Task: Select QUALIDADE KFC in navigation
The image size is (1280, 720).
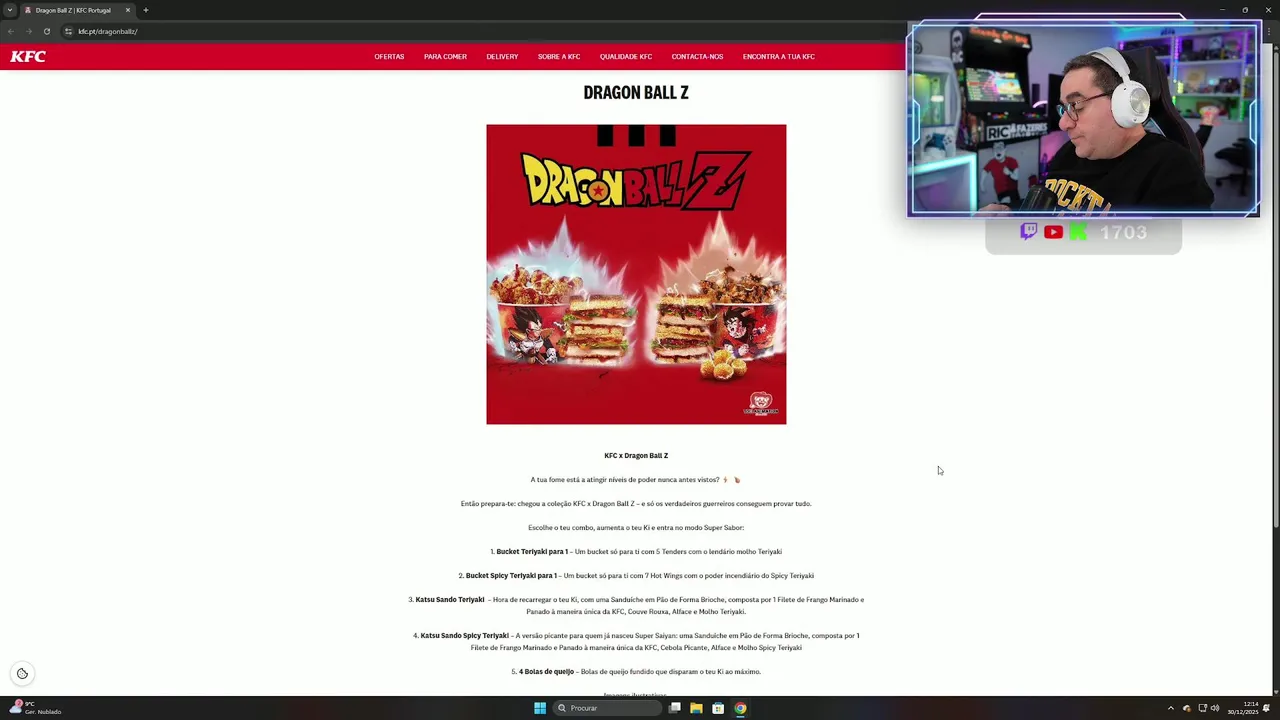Action: click(626, 57)
